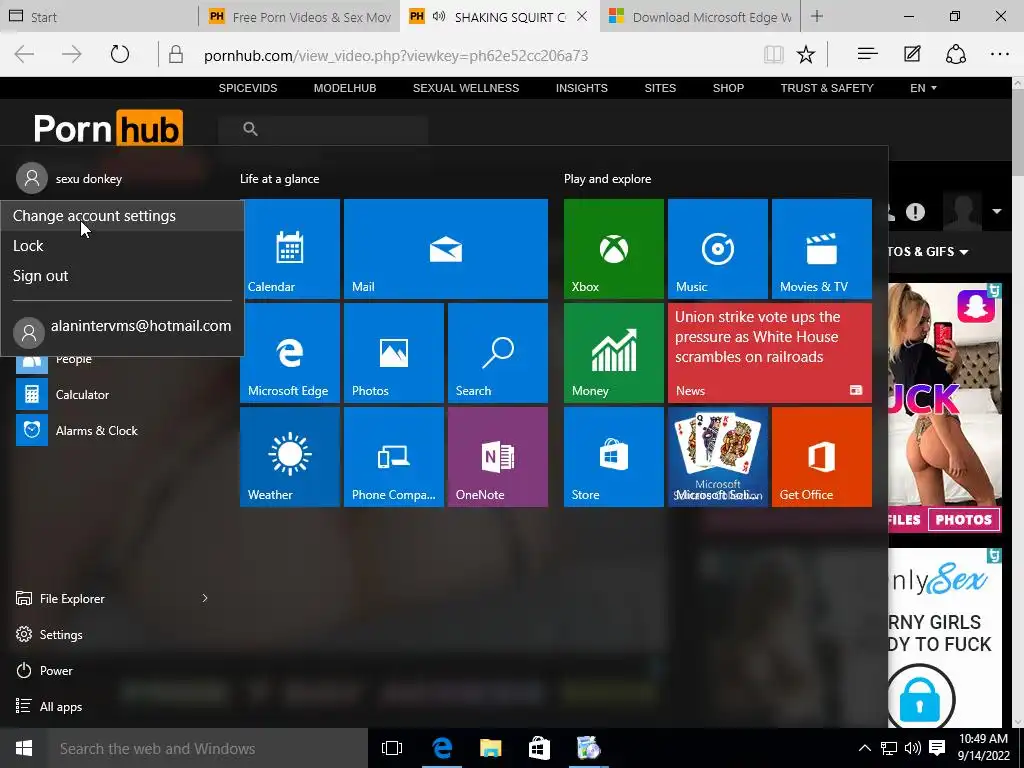The width and height of the screenshot is (1024, 768).
Task: Select Change account settings
Action: [x=122, y=216]
